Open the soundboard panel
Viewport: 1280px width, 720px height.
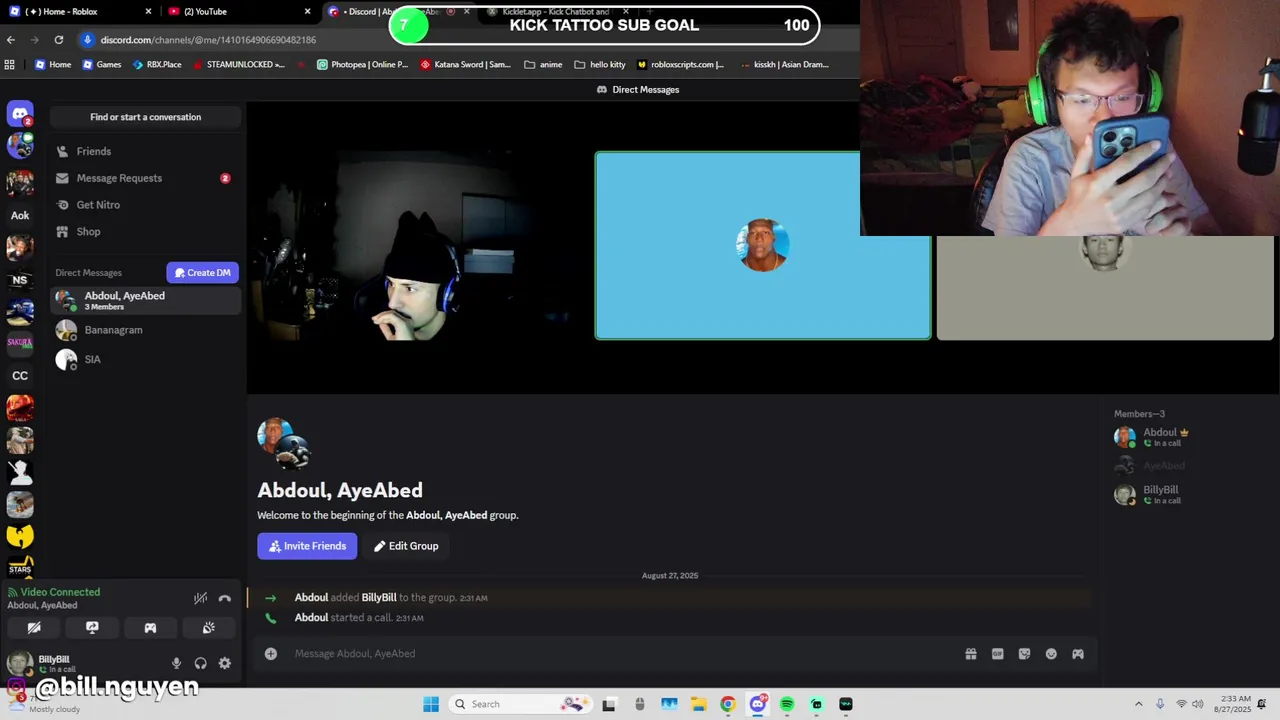(208, 628)
